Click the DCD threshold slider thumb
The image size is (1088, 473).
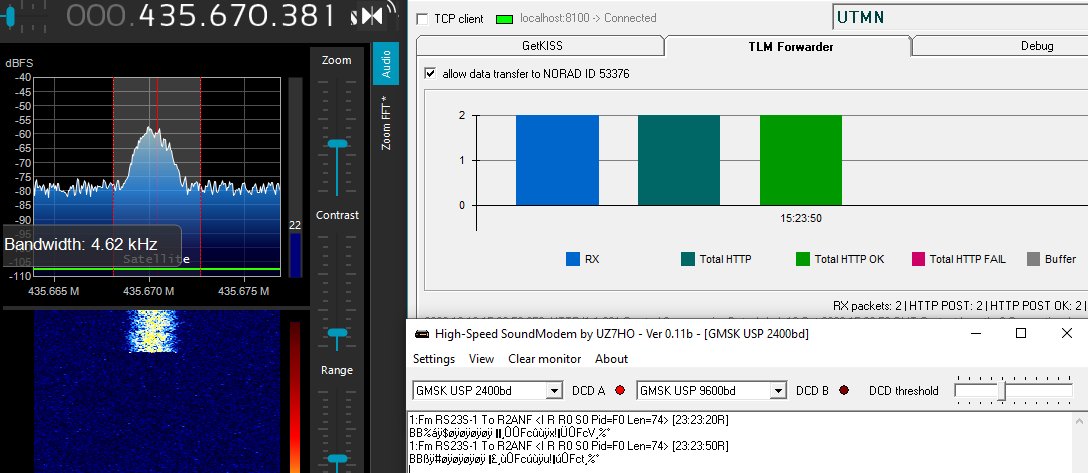(1001, 390)
